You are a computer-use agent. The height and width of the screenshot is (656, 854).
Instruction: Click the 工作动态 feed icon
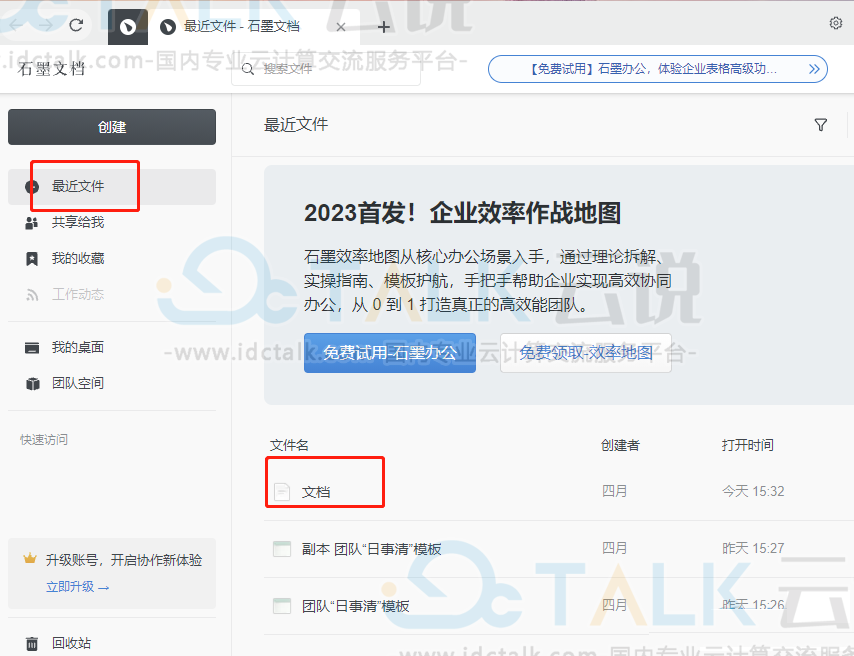click(32, 295)
